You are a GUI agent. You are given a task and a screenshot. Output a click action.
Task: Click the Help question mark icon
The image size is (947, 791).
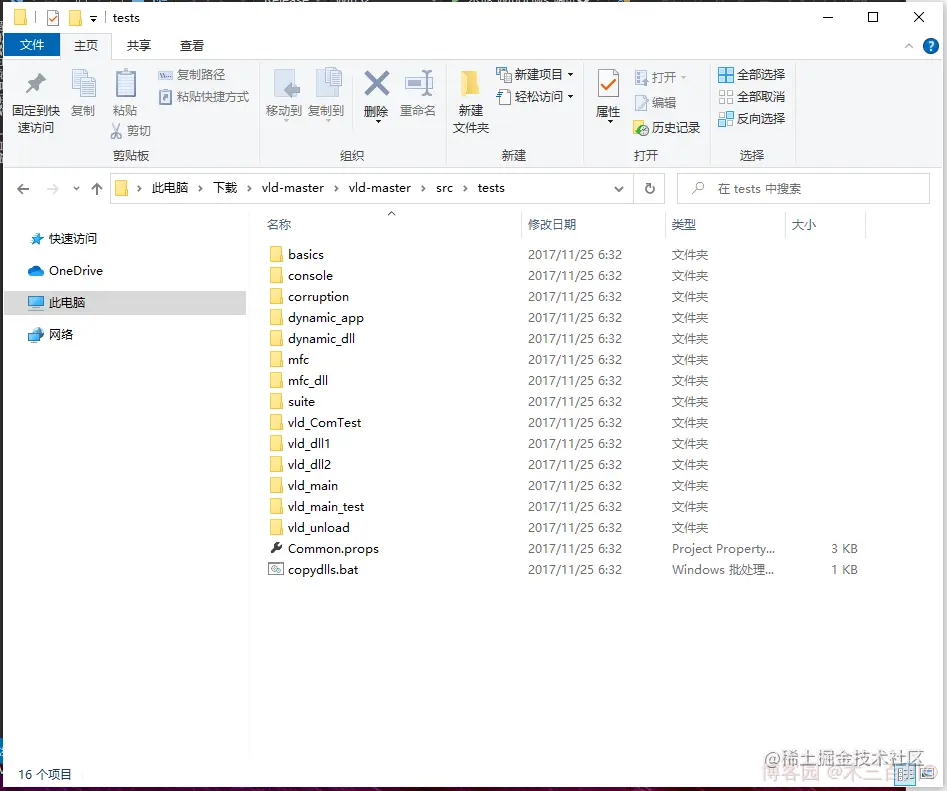[931, 46]
